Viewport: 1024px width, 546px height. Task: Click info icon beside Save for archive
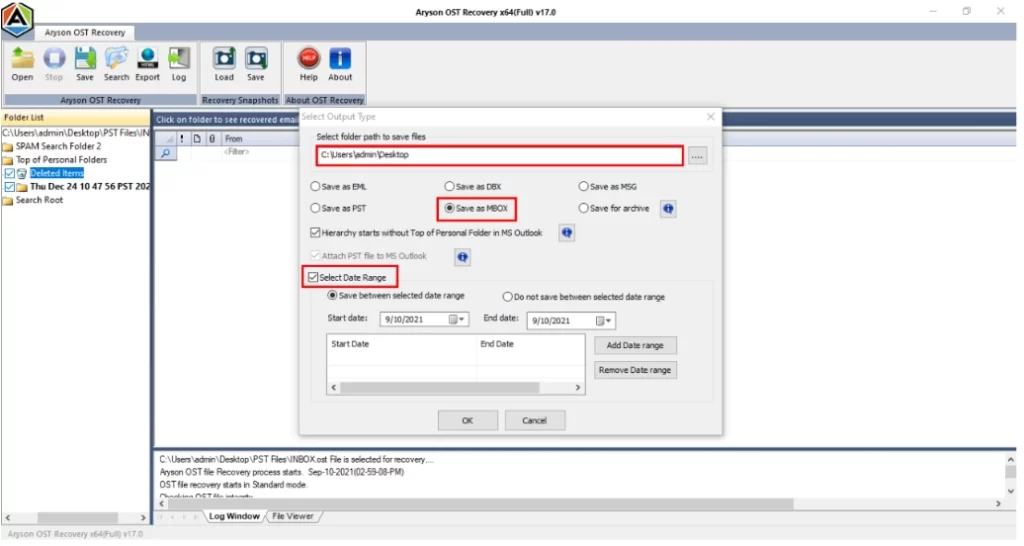pos(668,209)
